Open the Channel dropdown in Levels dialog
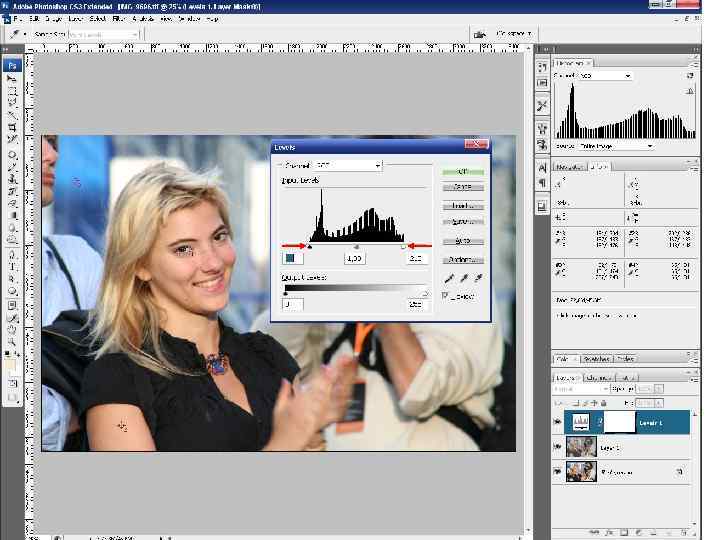 [349, 165]
